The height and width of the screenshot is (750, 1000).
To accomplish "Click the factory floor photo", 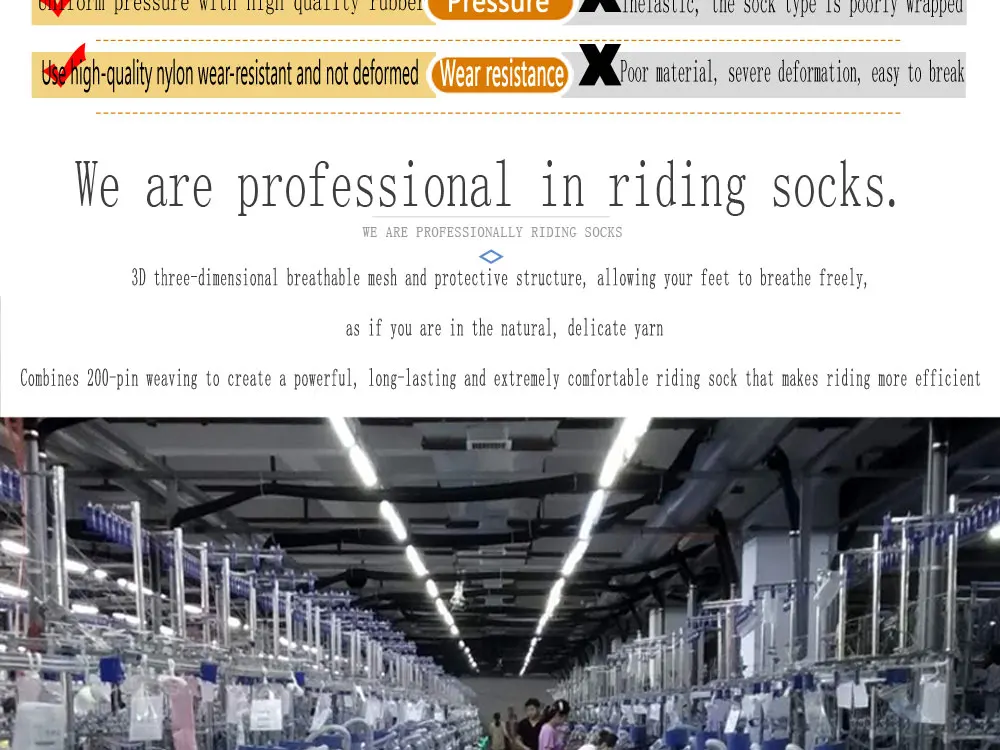I will (x=500, y=584).
